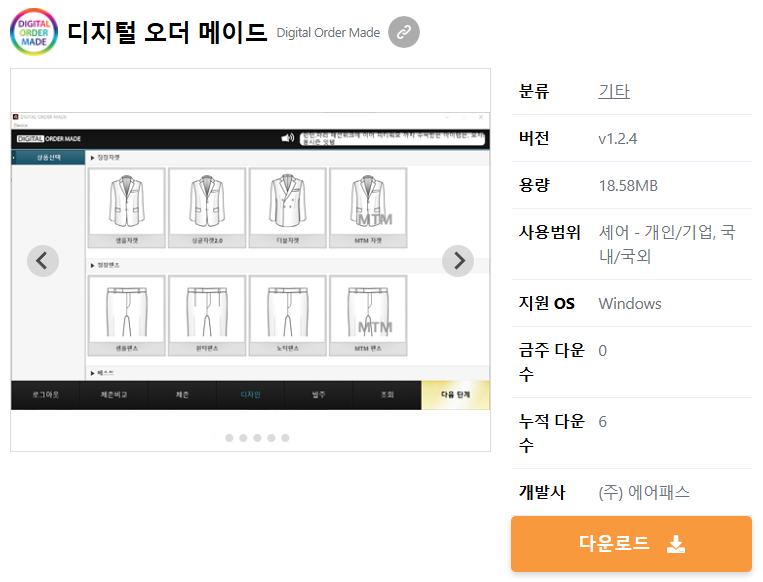The height and width of the screenshot is (582, 763).
Task: Select the fourth carousel dot
Action: pos(272,438)
